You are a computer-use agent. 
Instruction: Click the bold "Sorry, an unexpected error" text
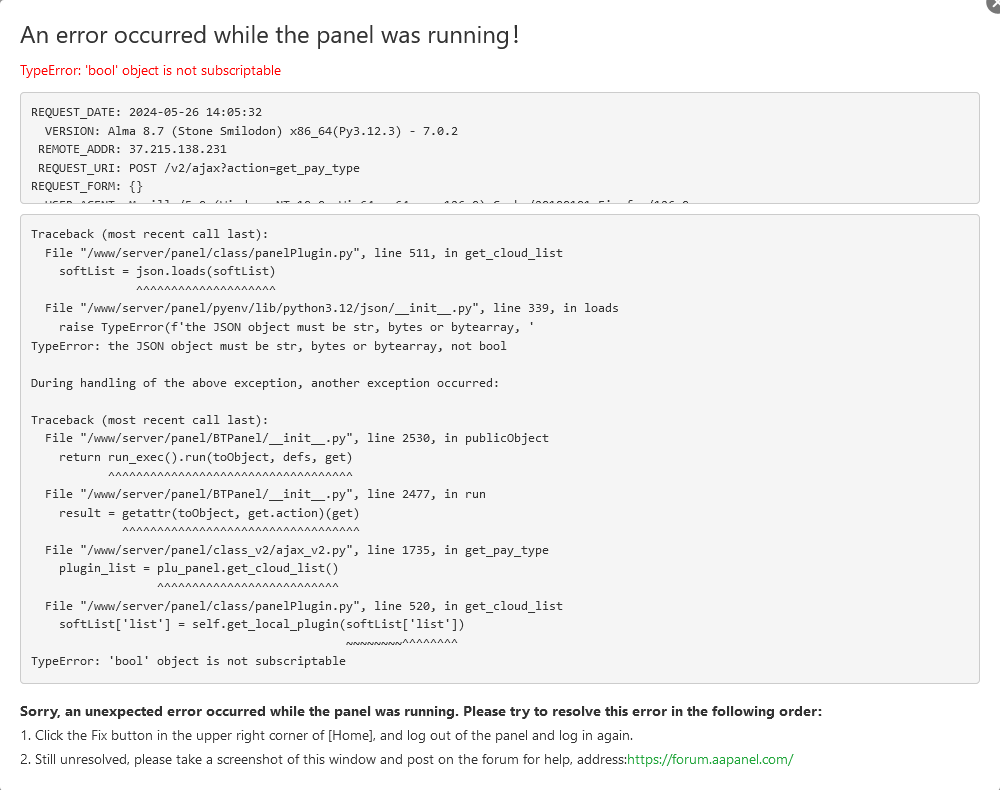pyautogui.click(x=420, y=711)
